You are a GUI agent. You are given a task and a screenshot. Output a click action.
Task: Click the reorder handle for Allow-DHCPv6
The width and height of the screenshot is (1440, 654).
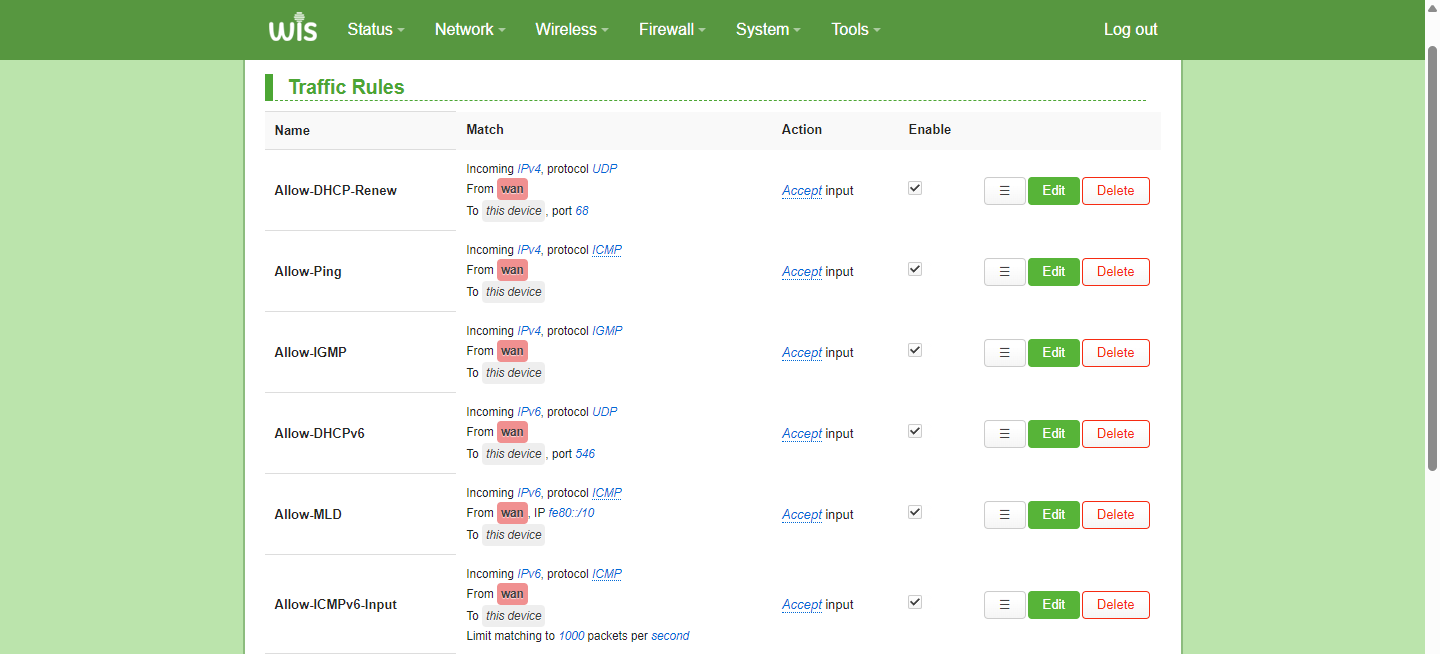(x=1005, y=434)
